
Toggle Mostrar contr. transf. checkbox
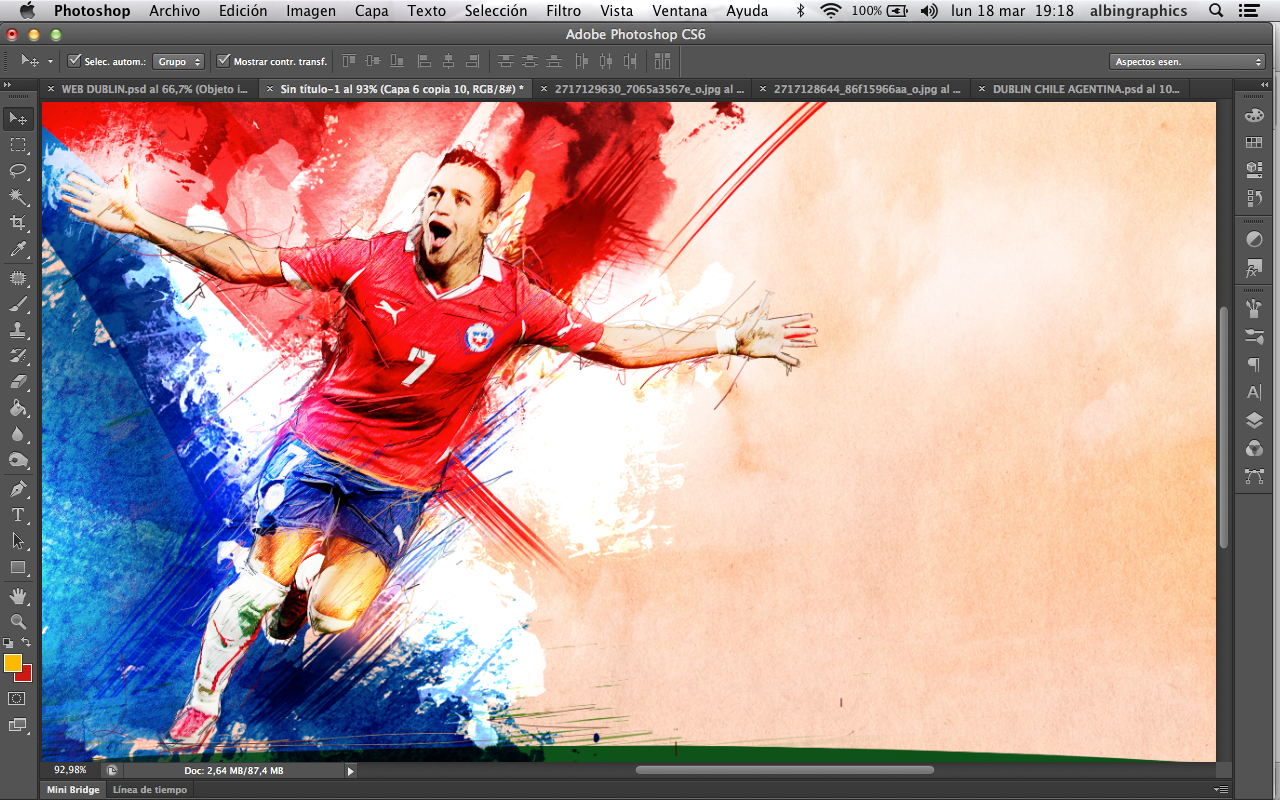click(x=223, y=61)
